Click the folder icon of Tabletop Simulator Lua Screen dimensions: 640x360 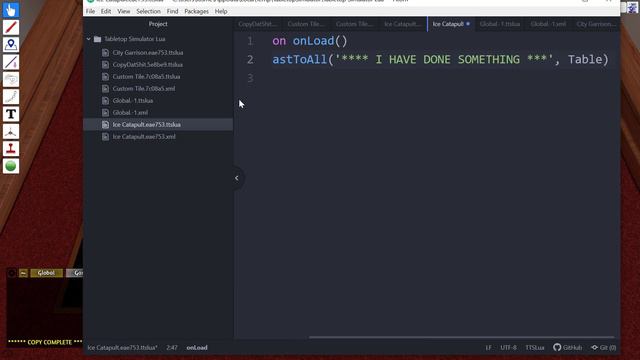97,39
